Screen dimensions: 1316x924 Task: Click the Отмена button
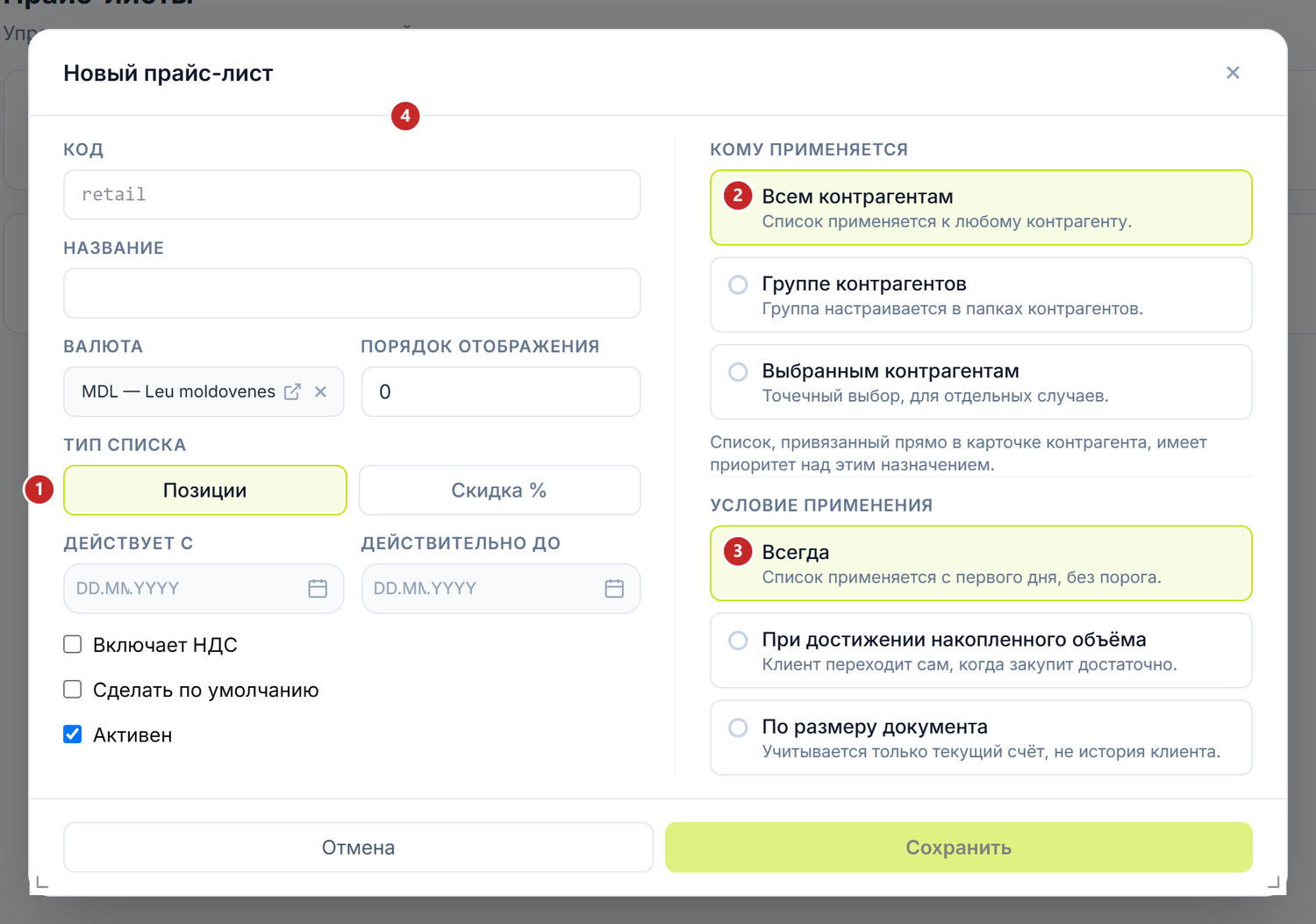click(358, 848)
